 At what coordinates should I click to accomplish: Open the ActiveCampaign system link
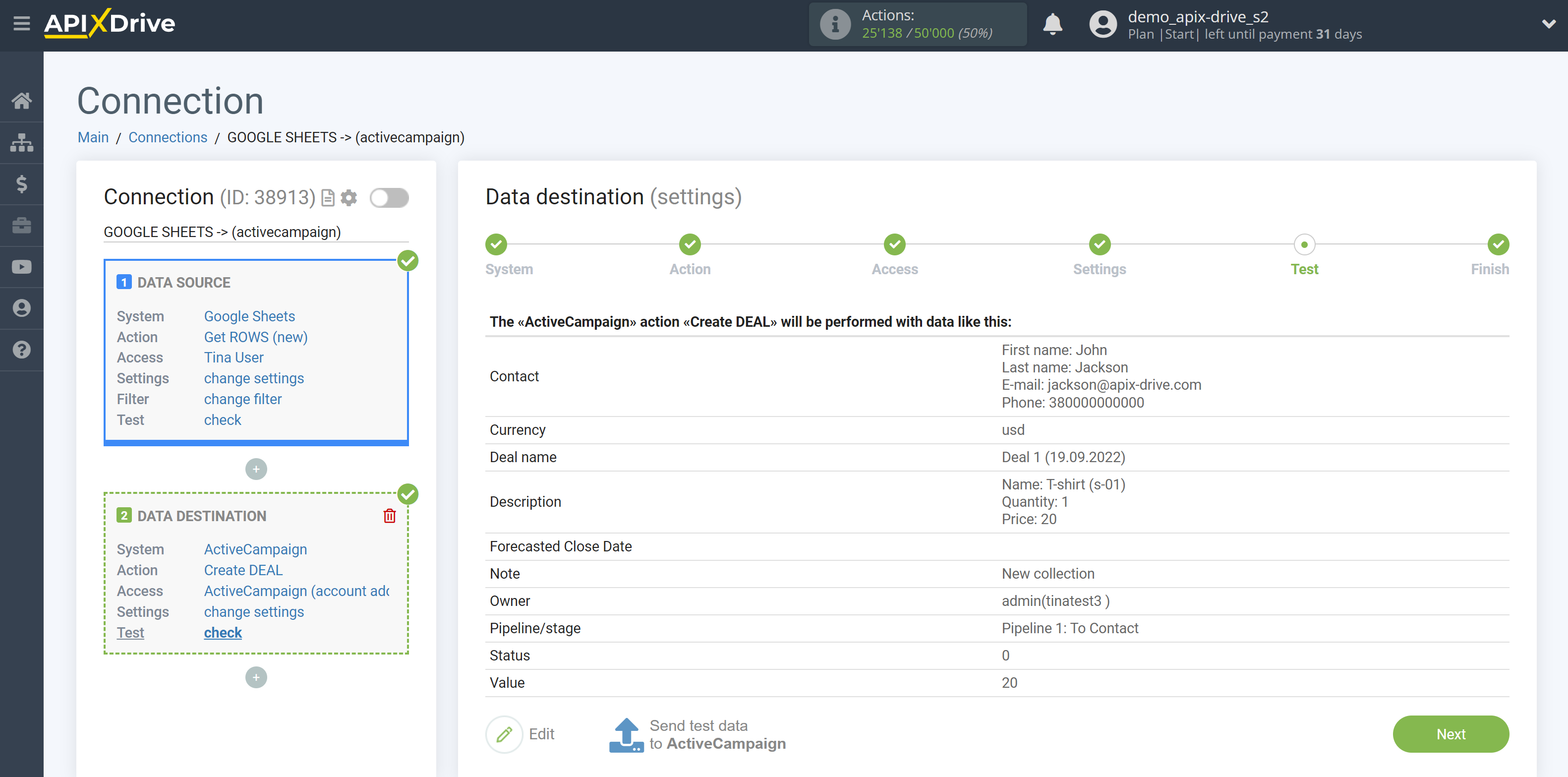tap(255, 549)
